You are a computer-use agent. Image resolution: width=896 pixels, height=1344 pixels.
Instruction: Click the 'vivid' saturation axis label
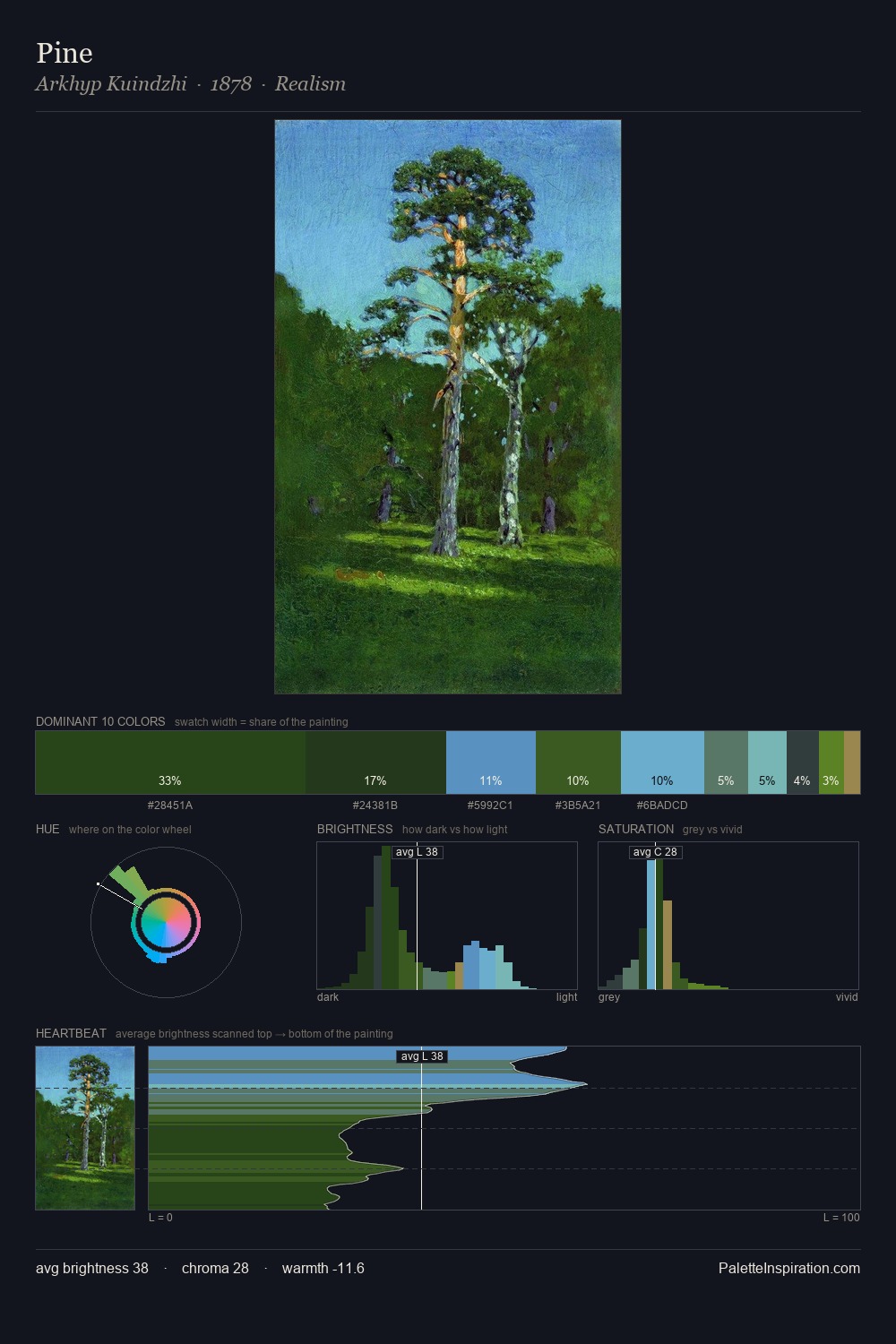pyautogui.click(x=847, y=997)
